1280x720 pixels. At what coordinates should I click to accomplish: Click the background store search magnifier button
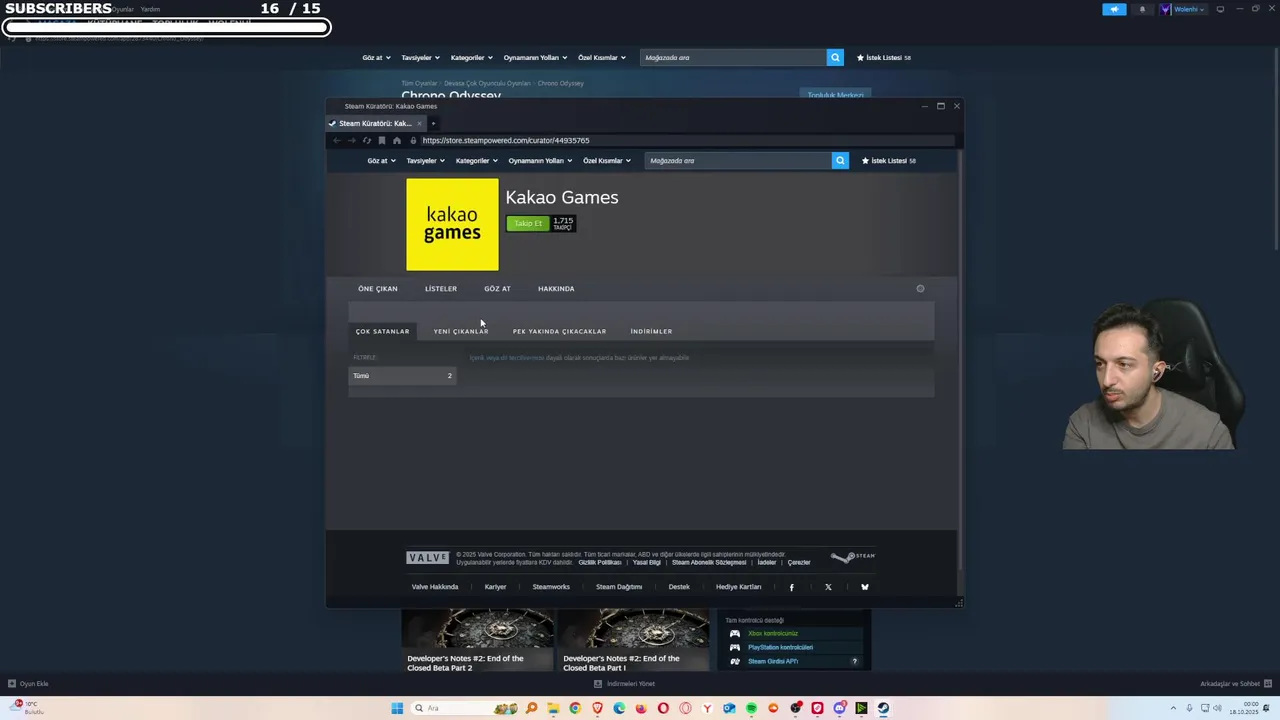tap(835, 57)
